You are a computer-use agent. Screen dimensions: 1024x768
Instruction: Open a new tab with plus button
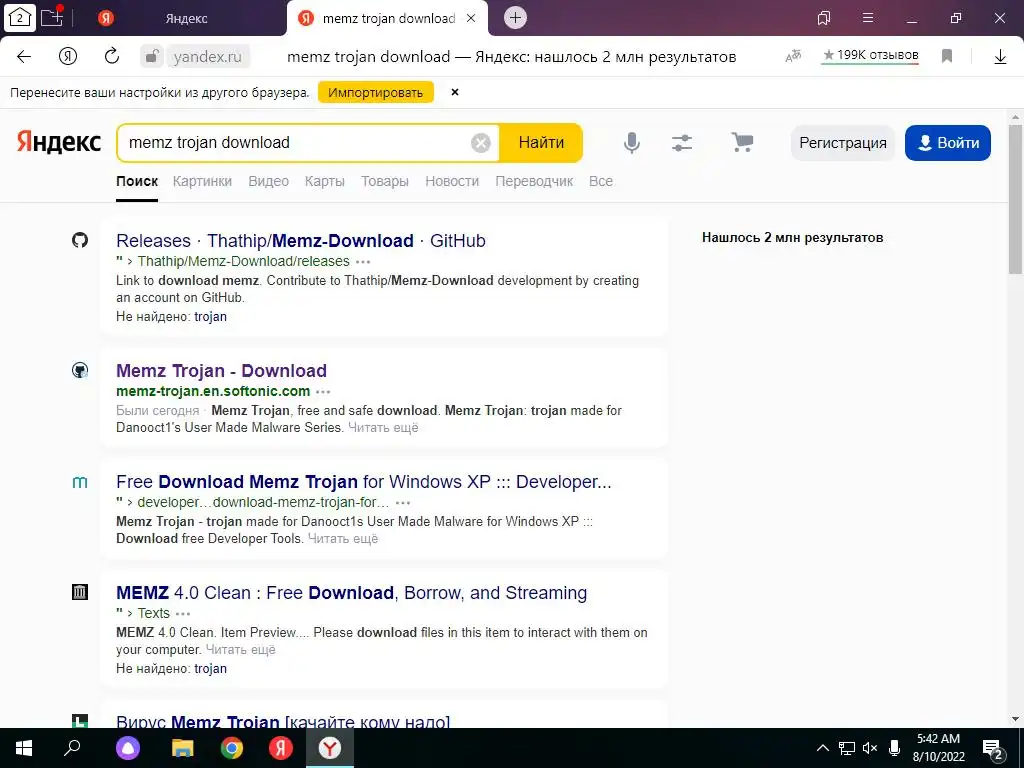515,18
